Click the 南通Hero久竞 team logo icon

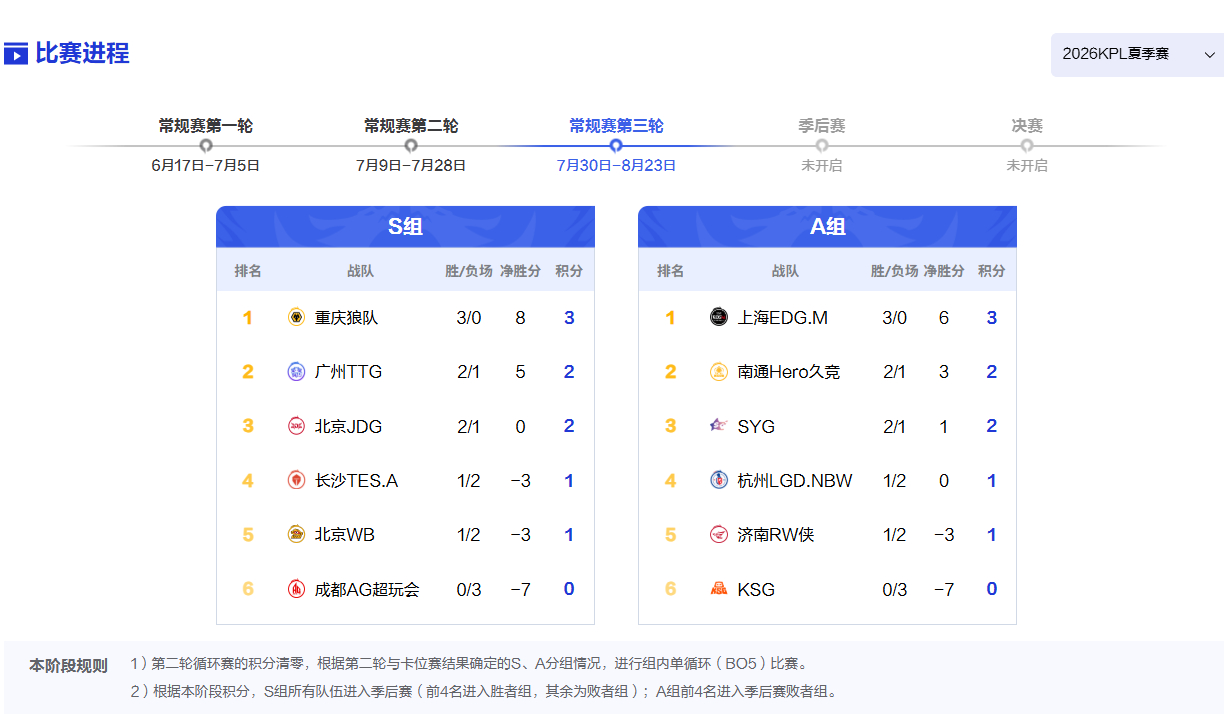click(x=719, y=372)
